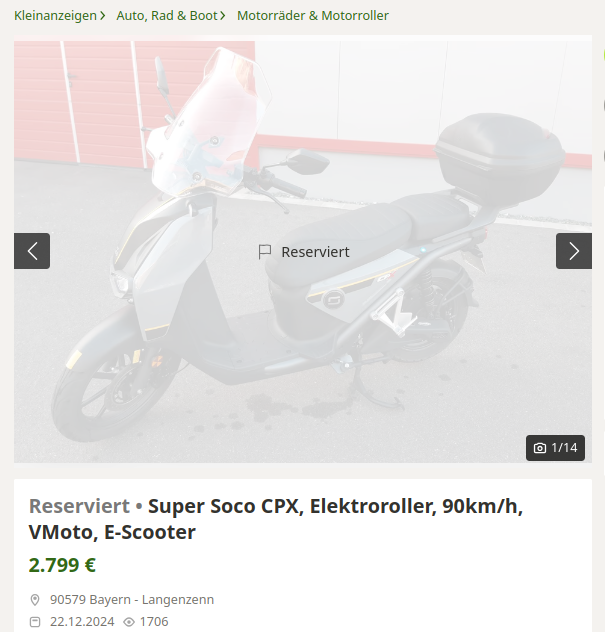
Task: Go to Auto, Rad & Boot category
Action: click(167, 16)
